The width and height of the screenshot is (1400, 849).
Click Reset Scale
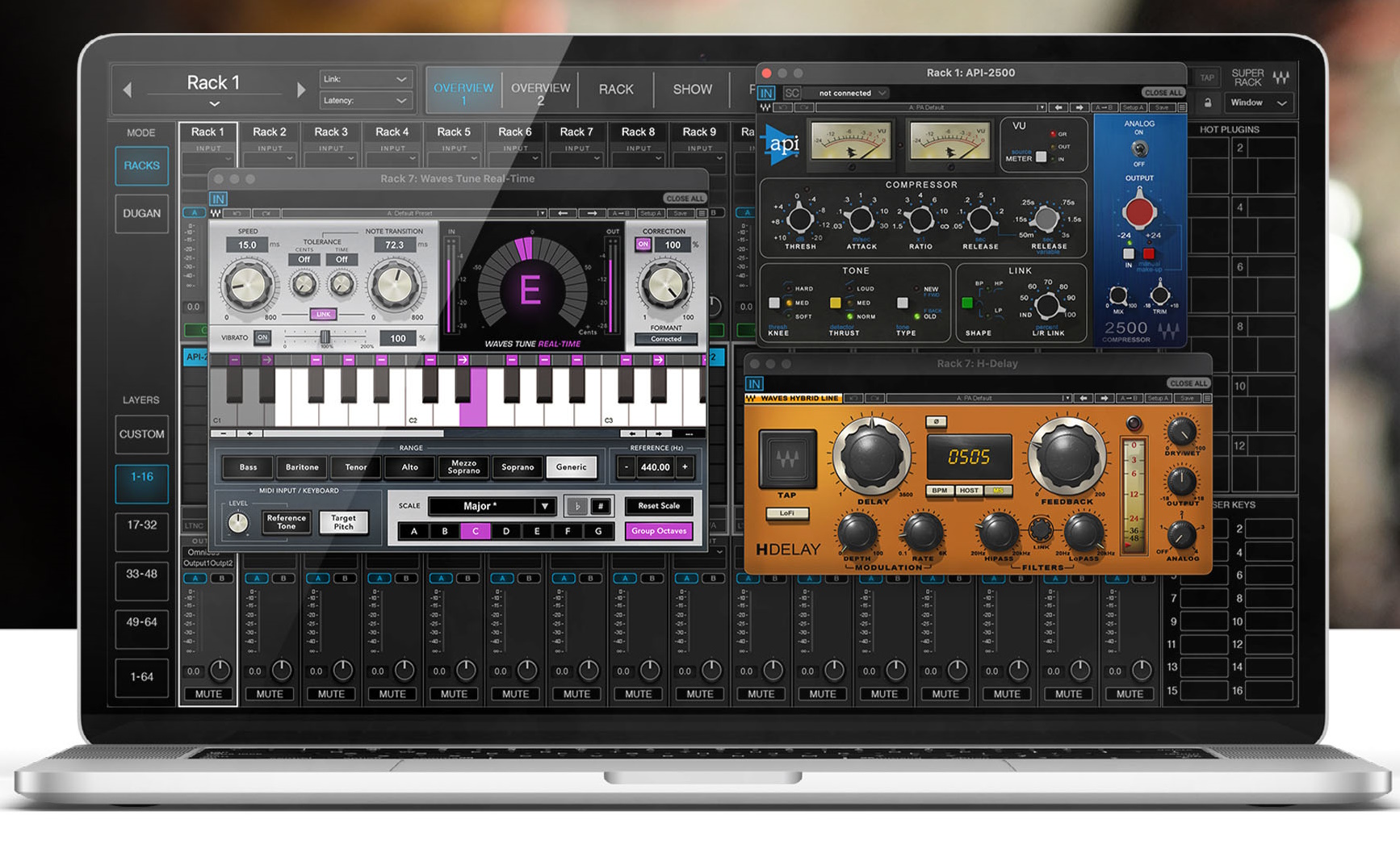[659, 506]
